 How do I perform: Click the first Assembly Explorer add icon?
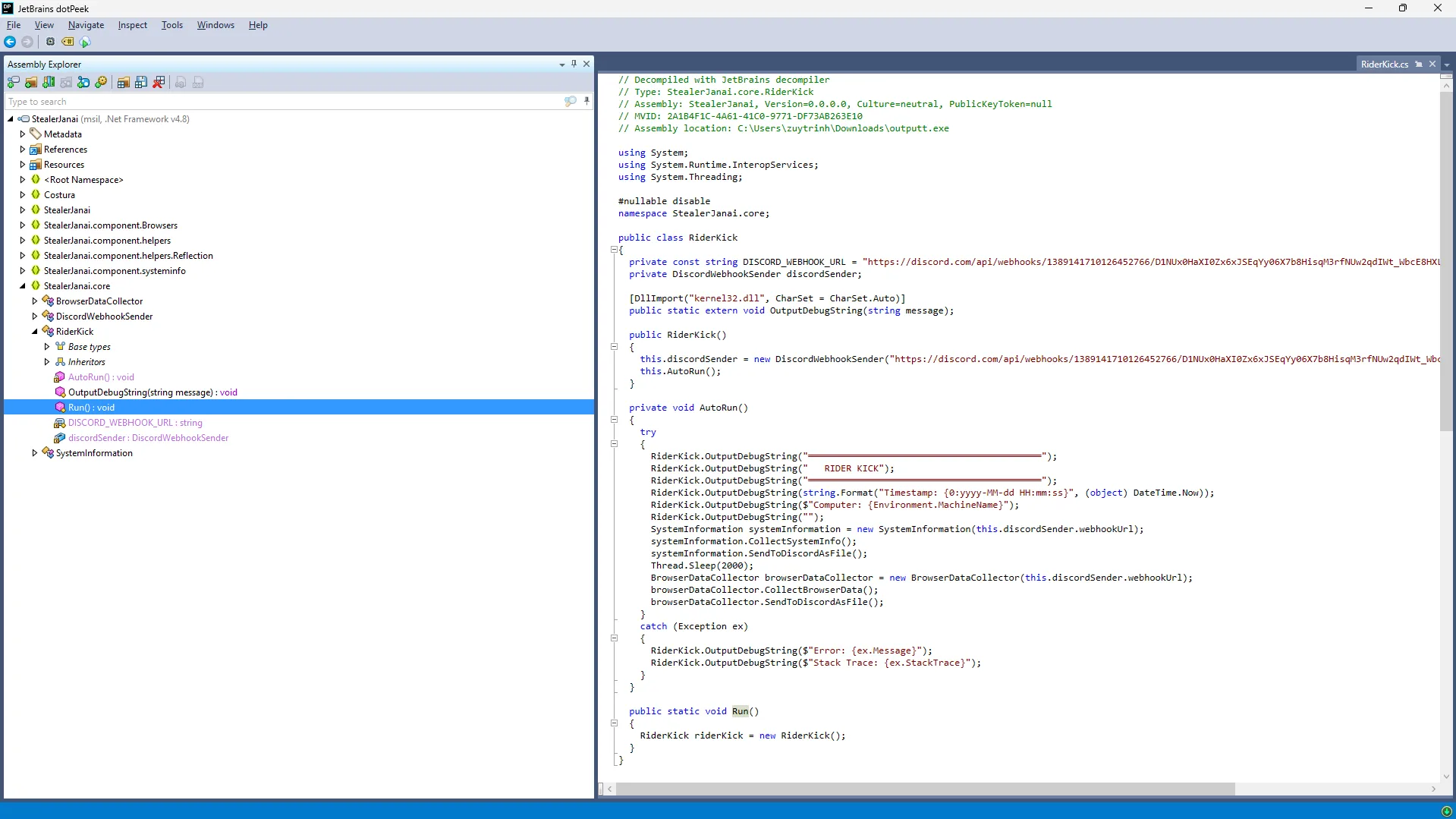tap(14, 82)
